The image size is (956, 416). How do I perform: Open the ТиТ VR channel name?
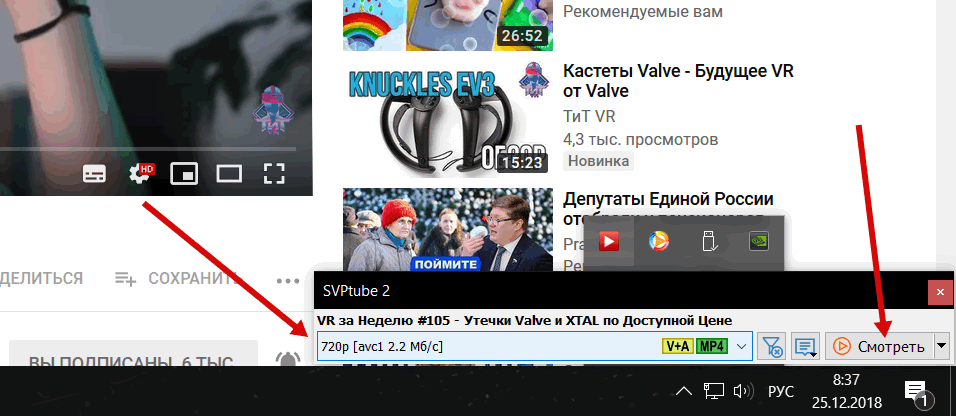(591, 117)
